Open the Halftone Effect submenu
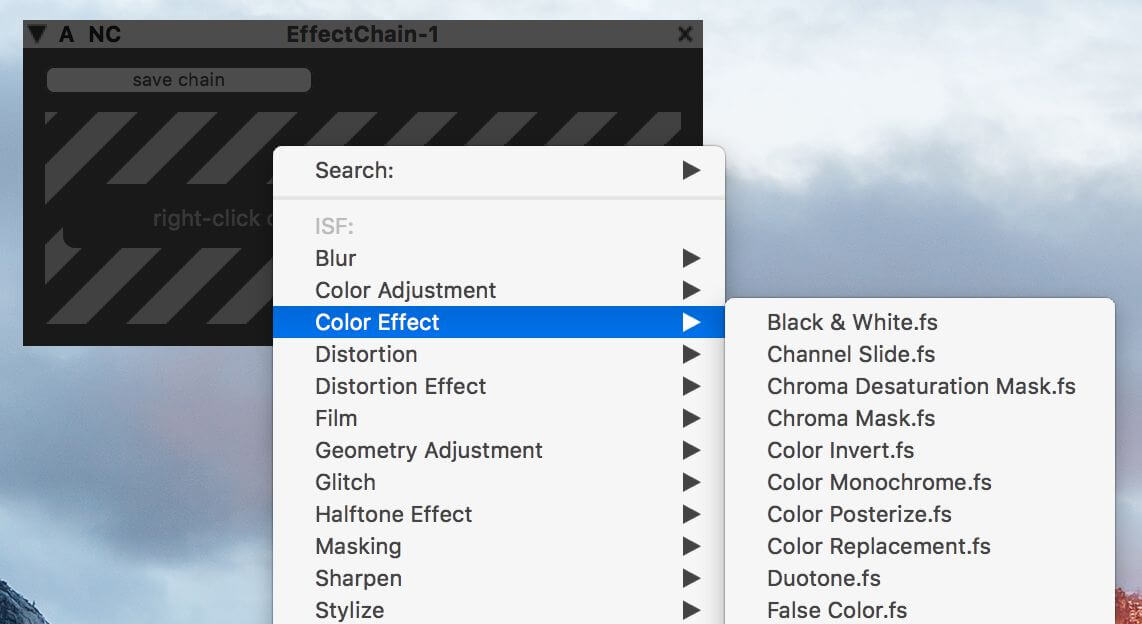 click(499, 514)
